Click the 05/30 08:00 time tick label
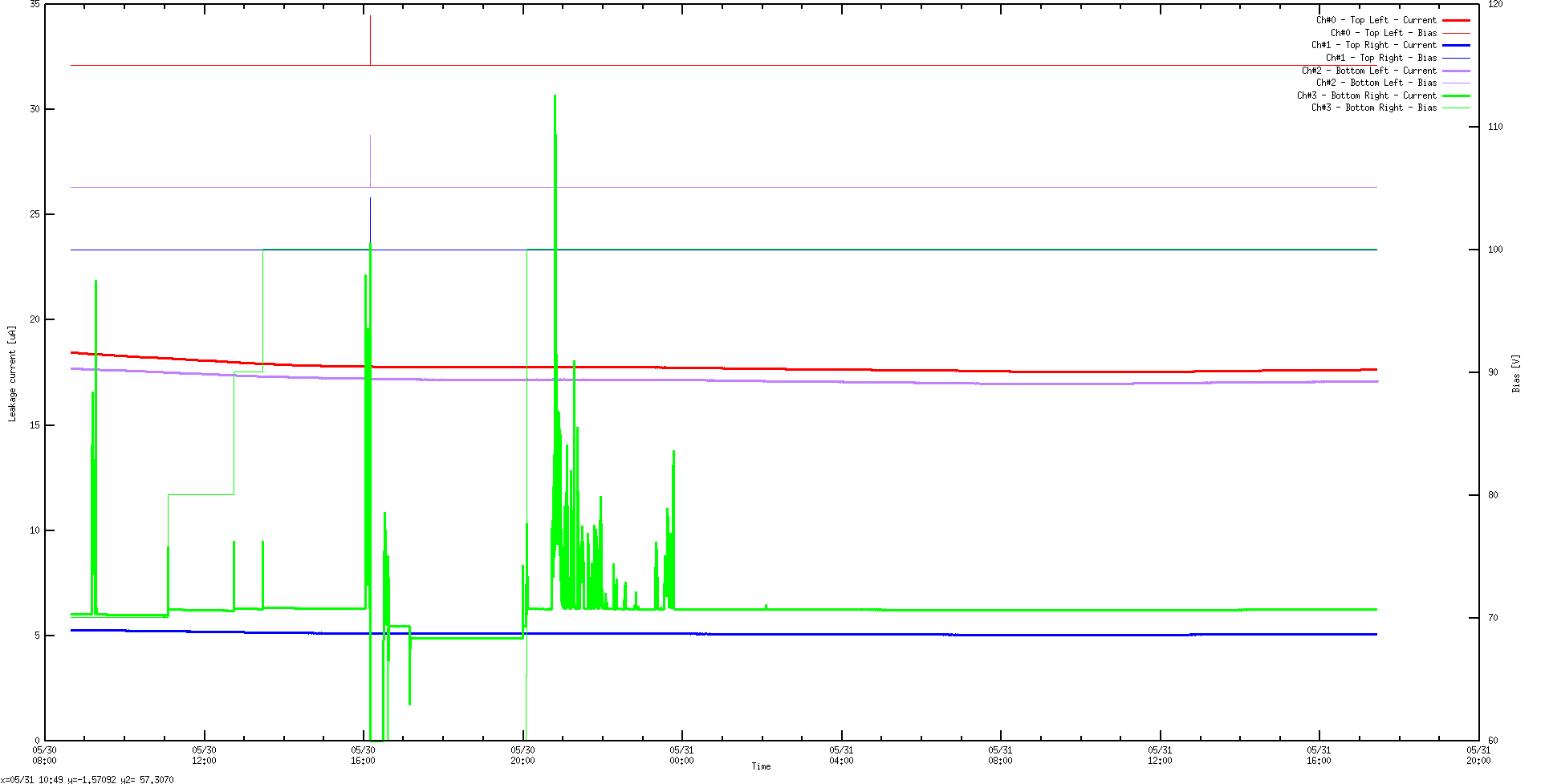Screen dimensions: 1541x784 coord(44,755)
